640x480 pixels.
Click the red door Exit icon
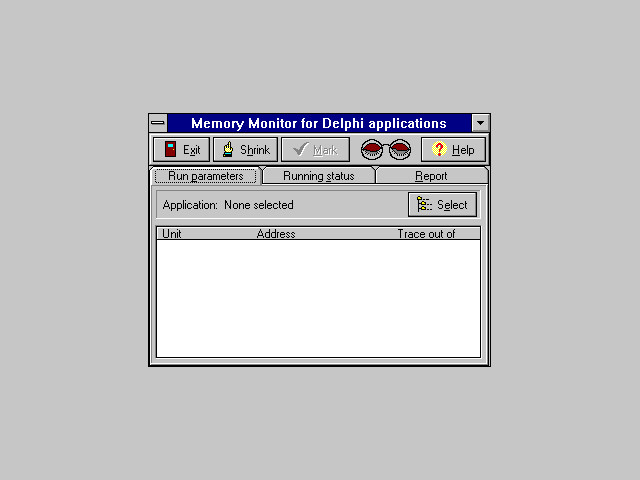tap(170, 150)
